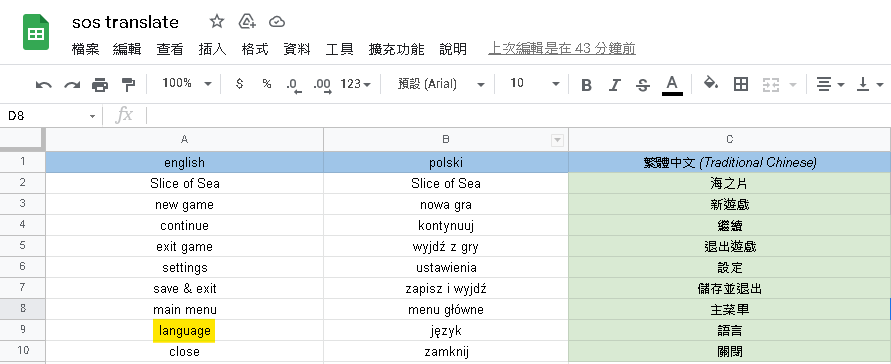Increase decimal places
Screen dimensions: 891x364
click(x=322, y=85)
